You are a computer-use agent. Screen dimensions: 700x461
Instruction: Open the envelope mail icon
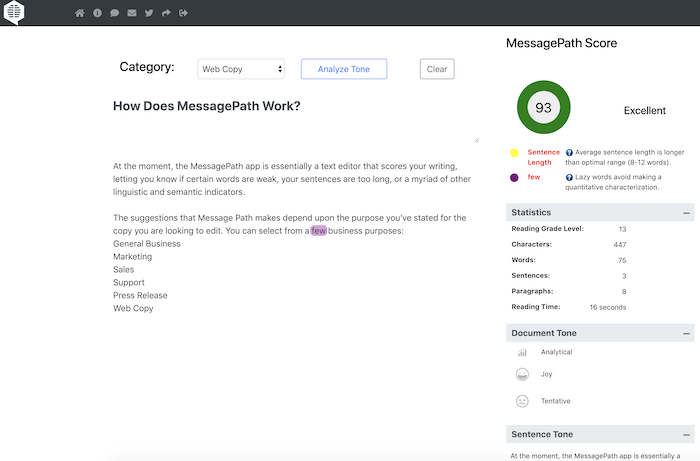132,13
